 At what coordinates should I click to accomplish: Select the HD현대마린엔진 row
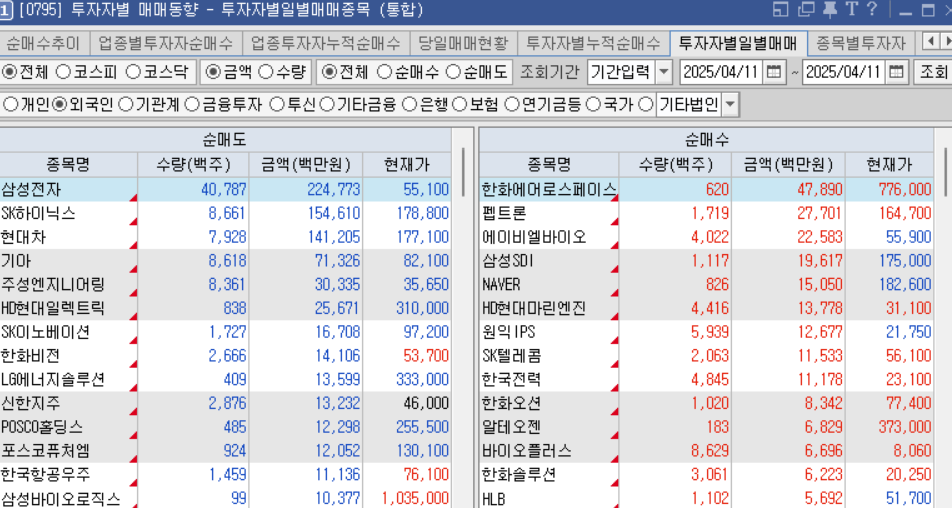706,308
